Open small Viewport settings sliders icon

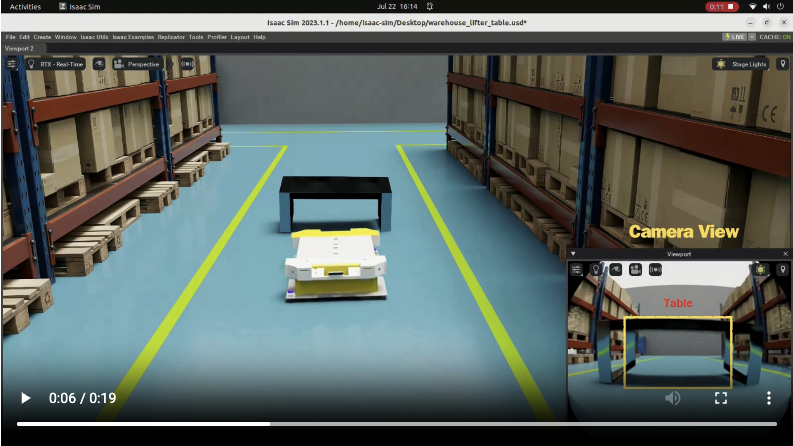pos(576,270)
